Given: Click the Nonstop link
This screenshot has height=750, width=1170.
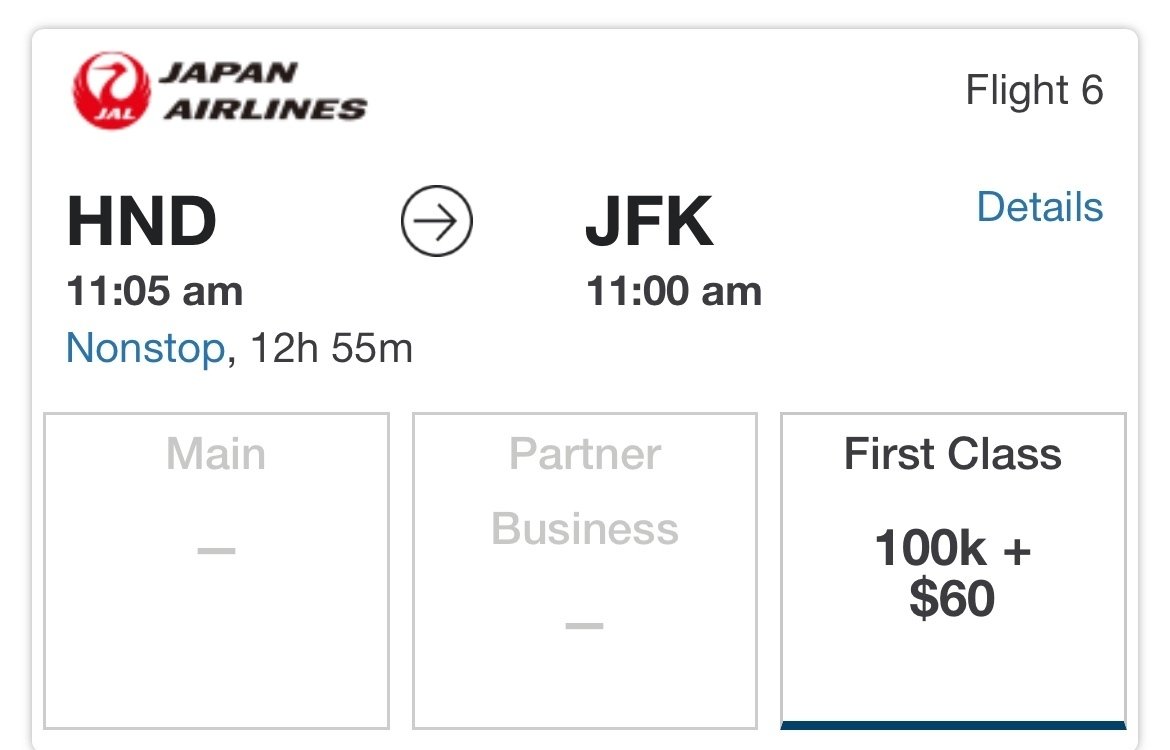Looking at the screenshot, I should coord(145,349).
